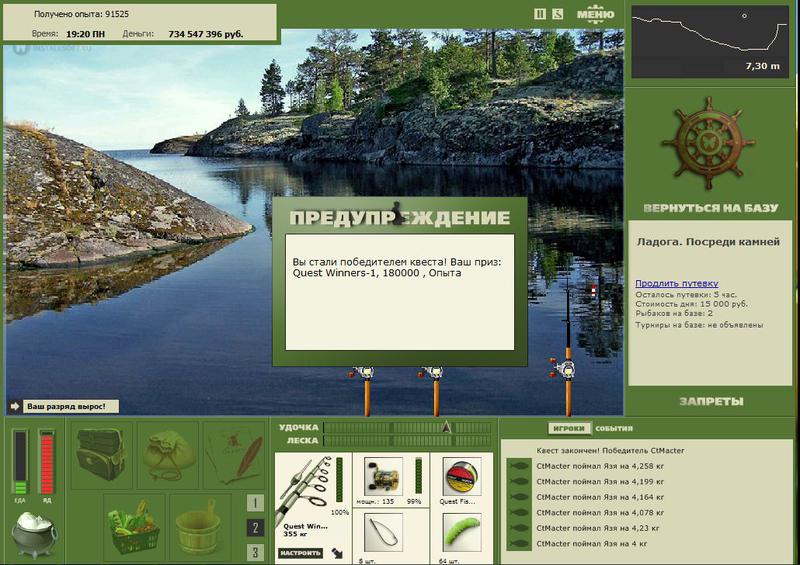Select rod slot 3
The image size is (800, 565).
[x=255, y=552]
